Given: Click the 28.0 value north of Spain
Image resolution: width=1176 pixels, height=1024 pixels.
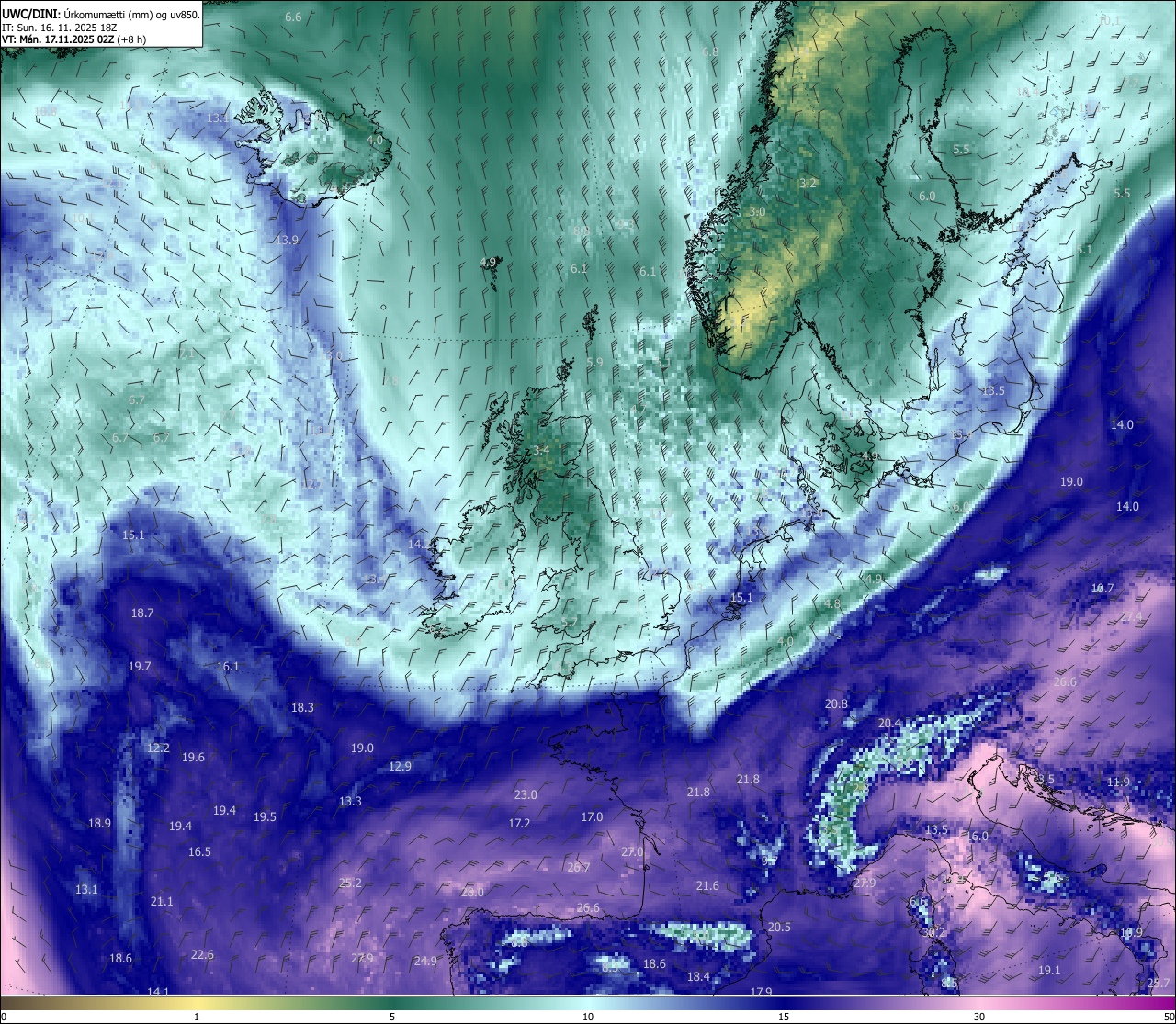Looking at the screenshot, I should click(x=472, y=893).
